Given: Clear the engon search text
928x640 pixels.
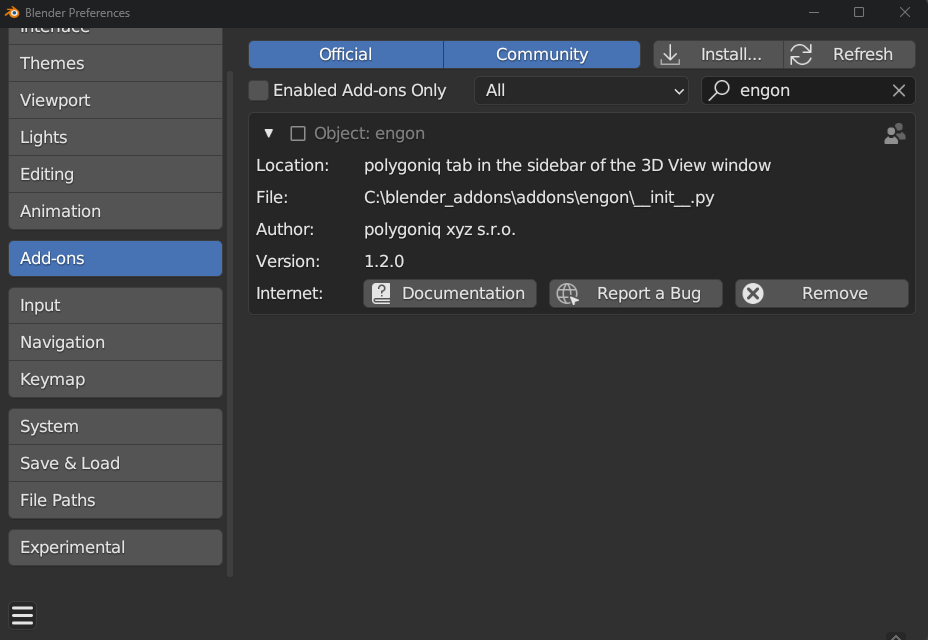Looking at the screenshot, I should click(898, 90).
